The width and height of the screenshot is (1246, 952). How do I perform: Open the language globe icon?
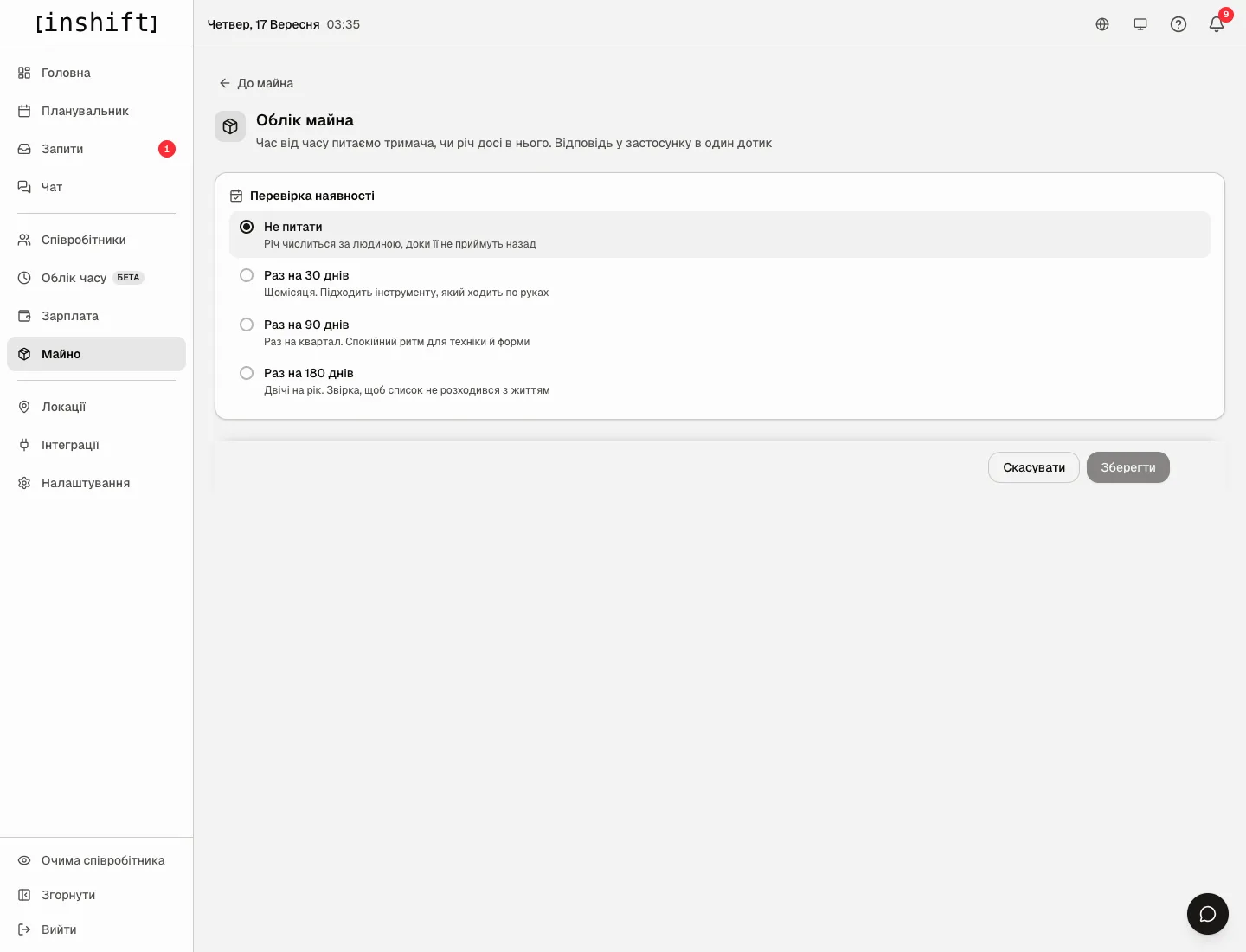coord(1102,24)
